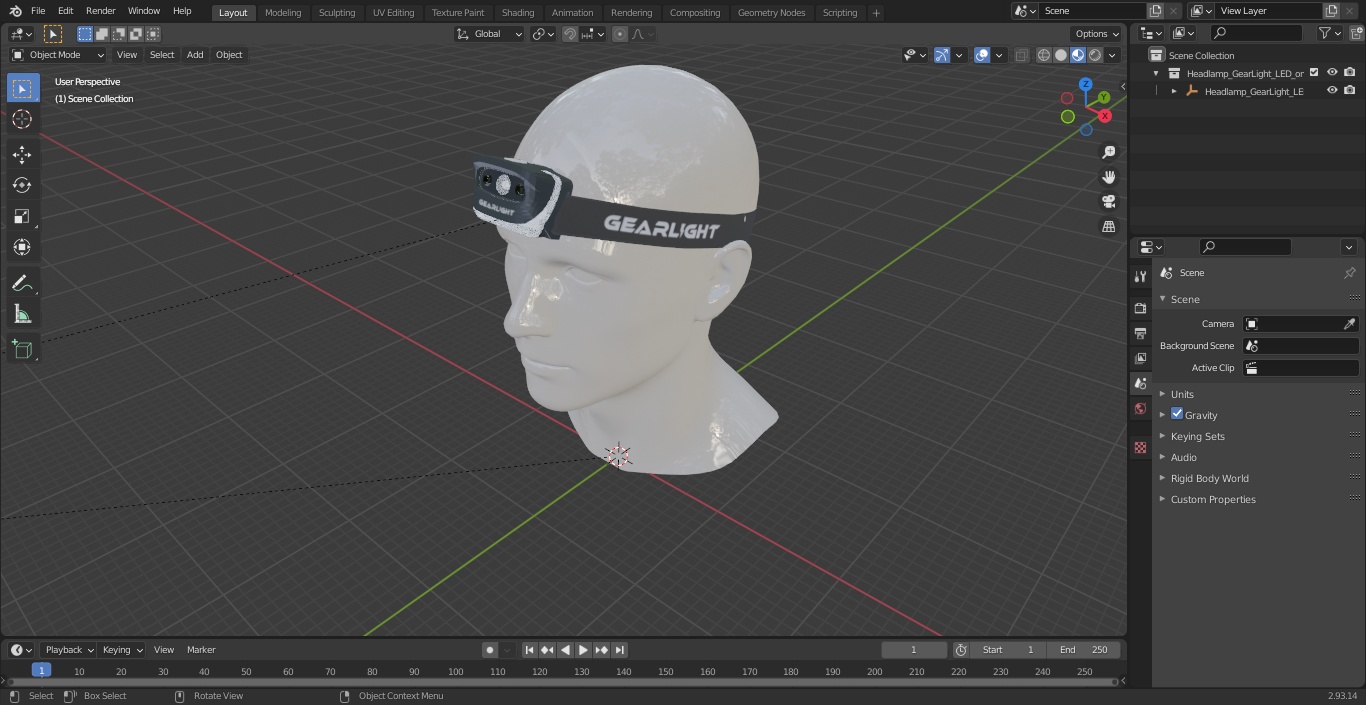Viewport: 1366px width, 705px height.
Task: Click the current frame marker 1 on timeline
Action: click(41, 671)
